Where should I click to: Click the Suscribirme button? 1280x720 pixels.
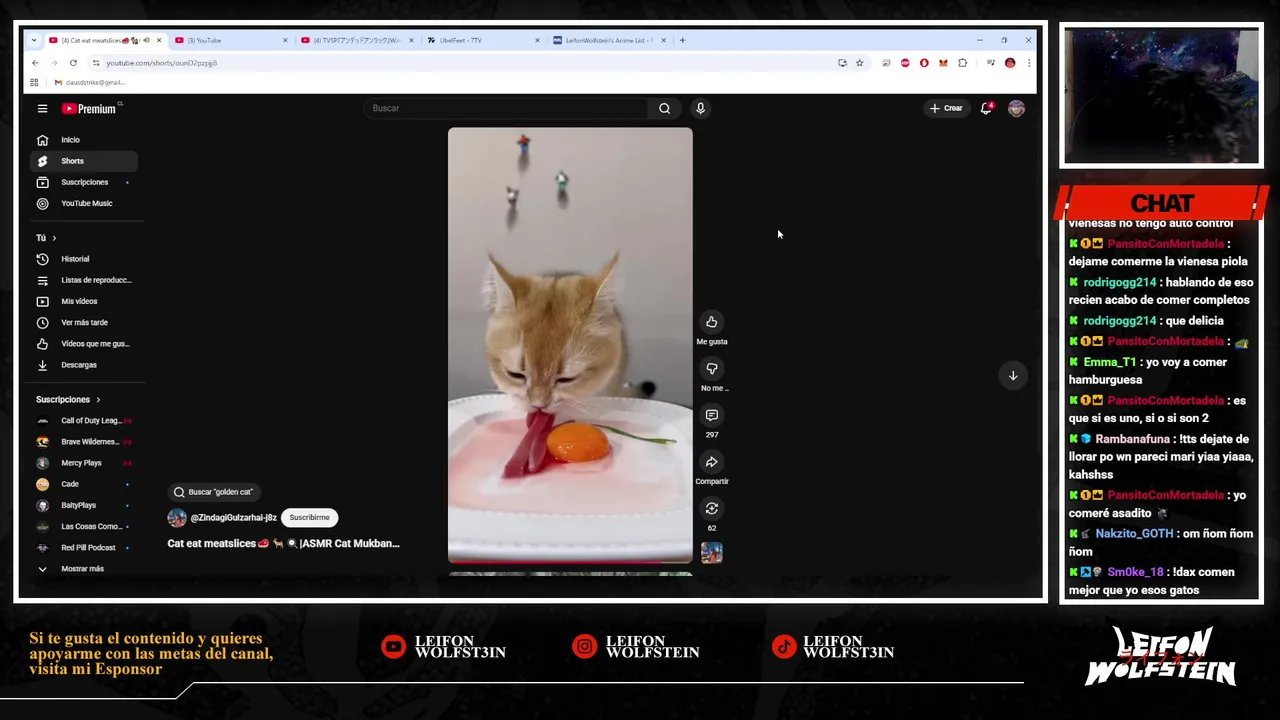309,518
